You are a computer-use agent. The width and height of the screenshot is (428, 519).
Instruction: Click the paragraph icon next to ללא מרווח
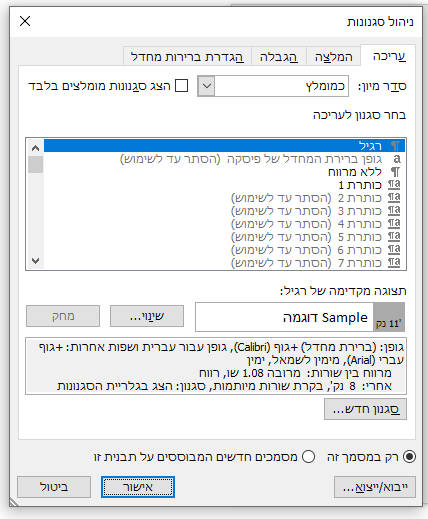[x=395, y=172]
